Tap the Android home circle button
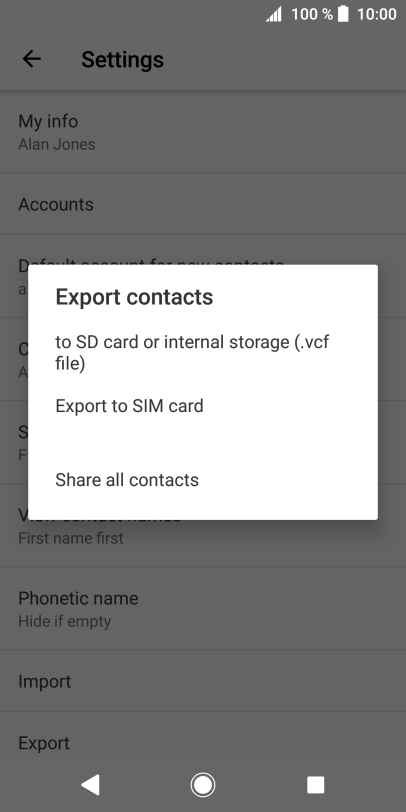Image resolution: width=406 pixels, height=812 pixels. pos(203,785)
